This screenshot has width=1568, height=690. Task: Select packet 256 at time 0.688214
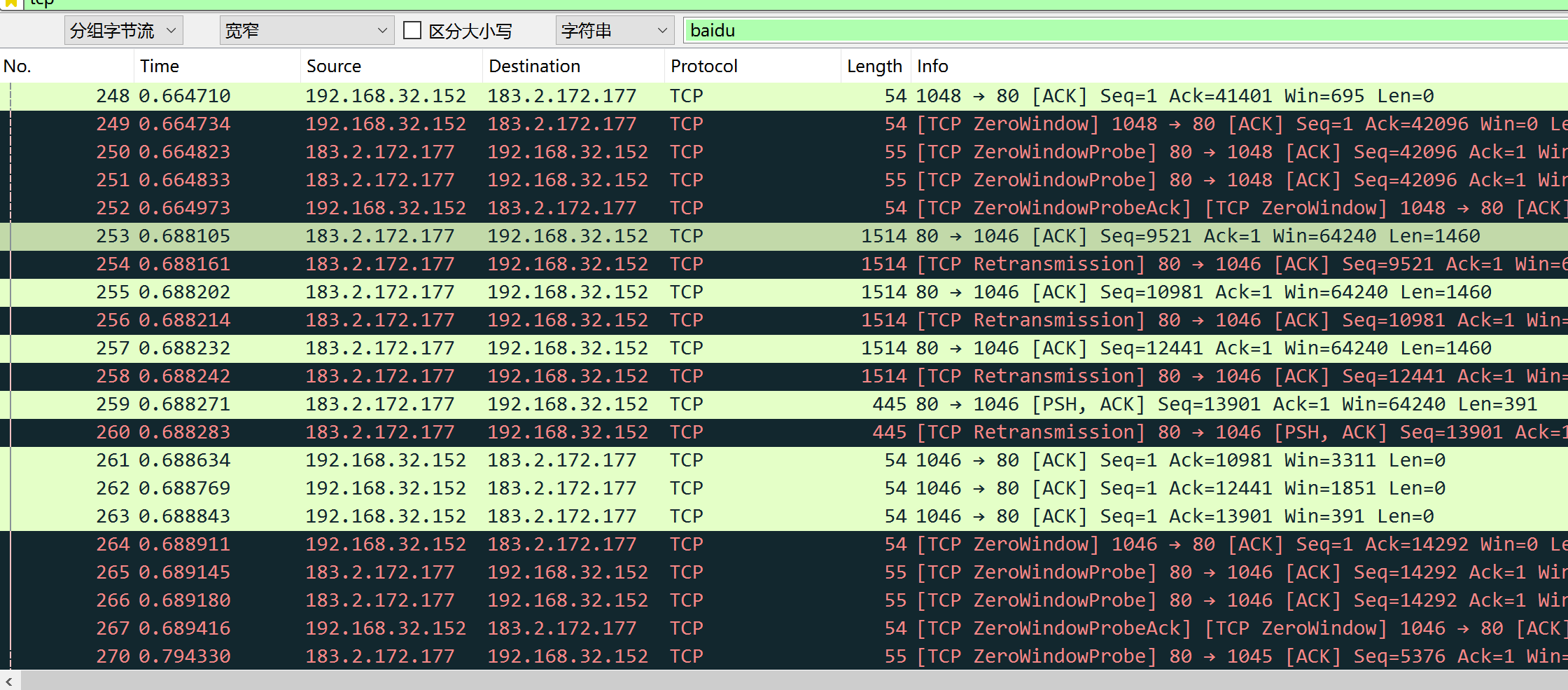tap(784, 320)
